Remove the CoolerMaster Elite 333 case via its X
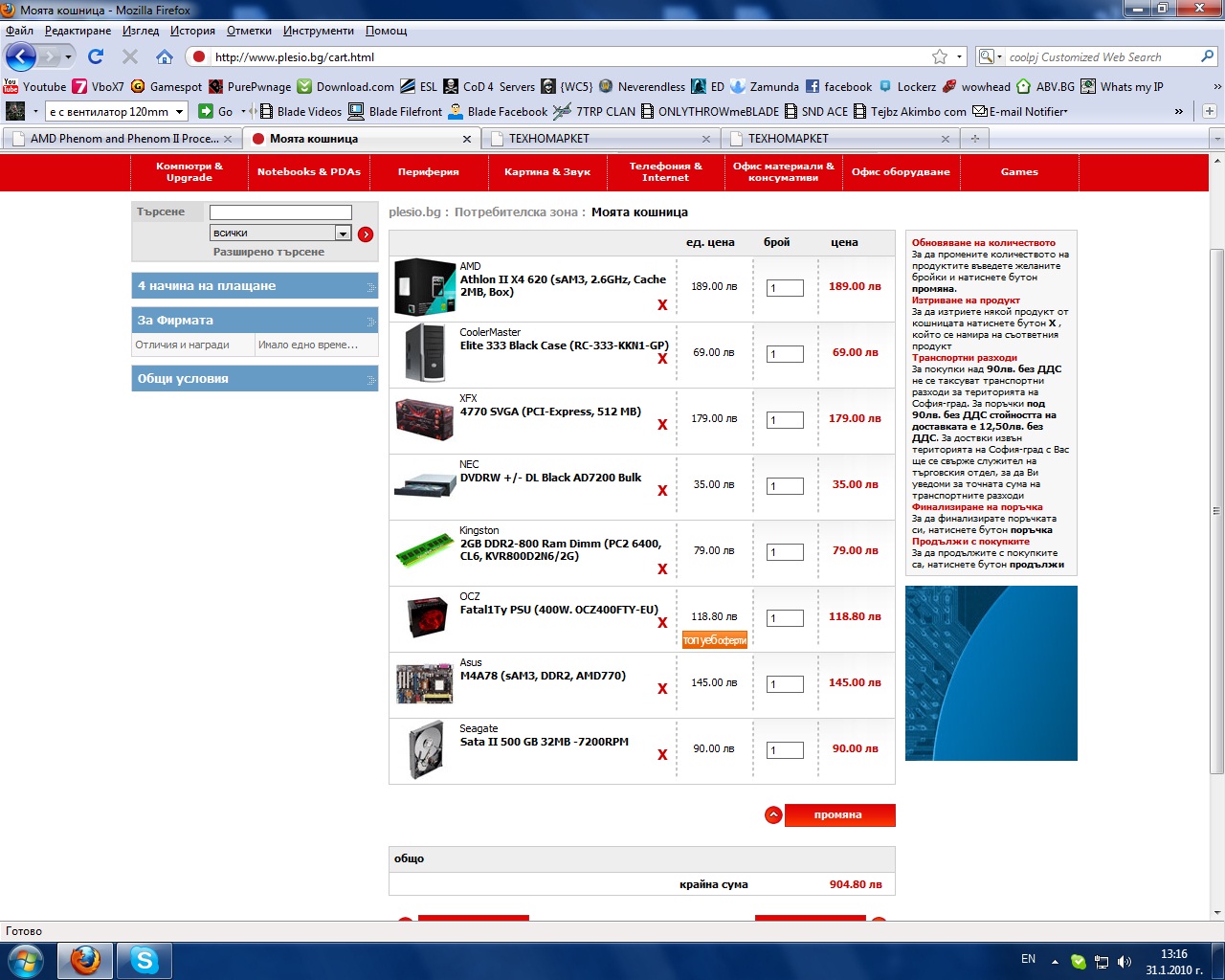Screen dimensions: 1225x980 662,358
